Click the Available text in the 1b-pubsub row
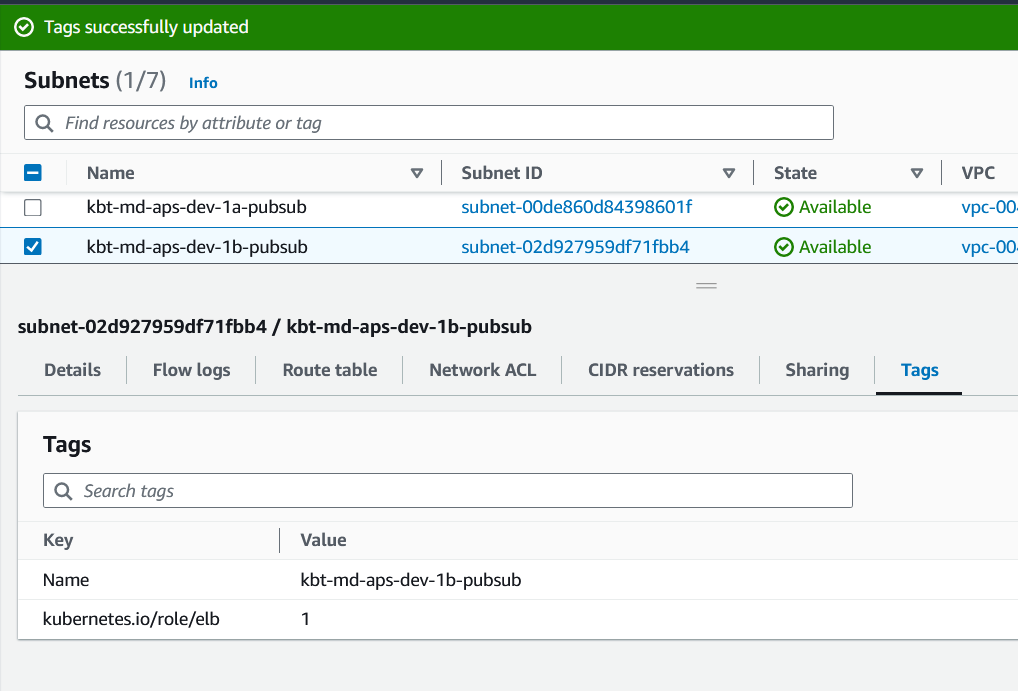Viewport: 1018px width, 691px height. (x=835, y=247)
